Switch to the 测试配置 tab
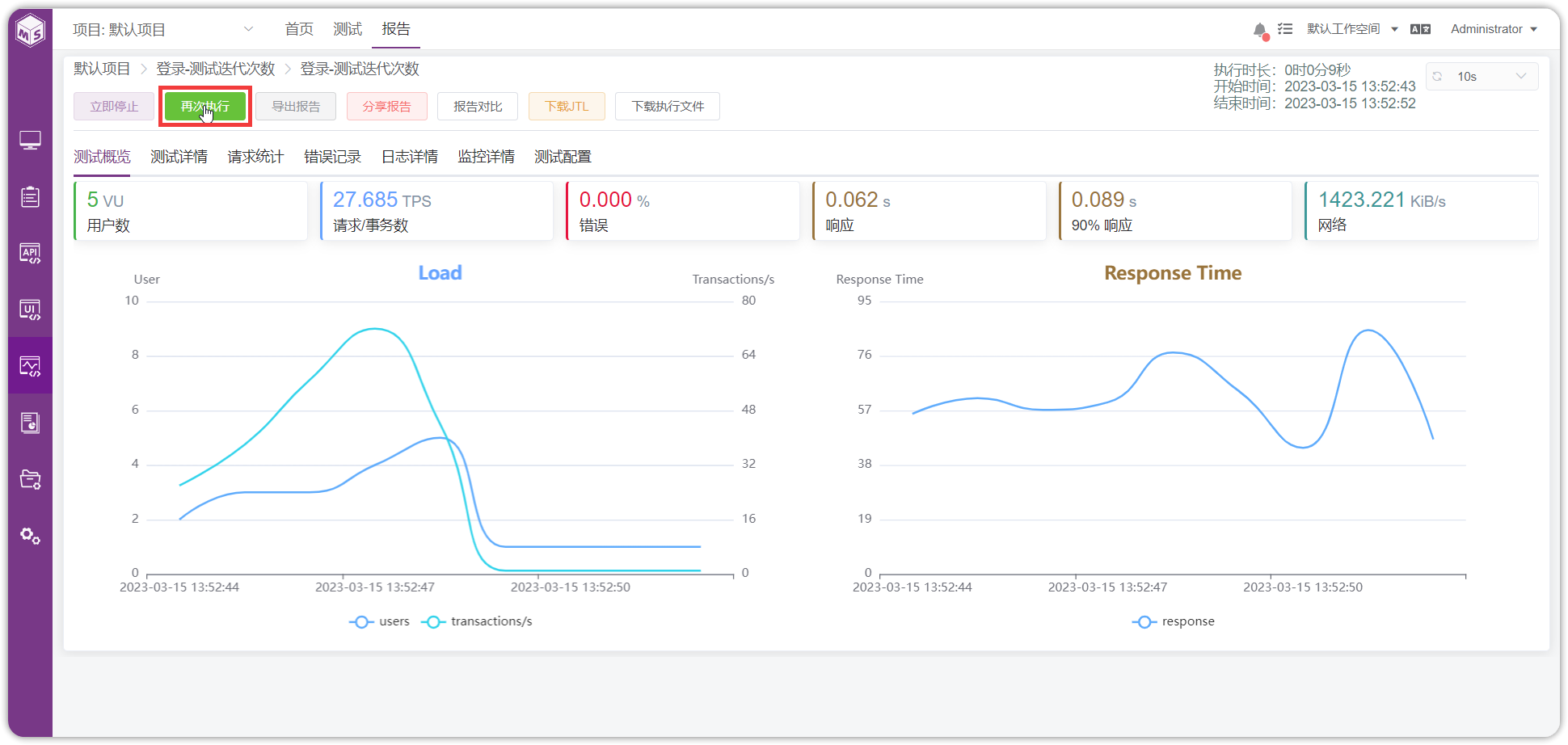The height and width of the screenshot is (745, 1568). click(x=563, y=157)
